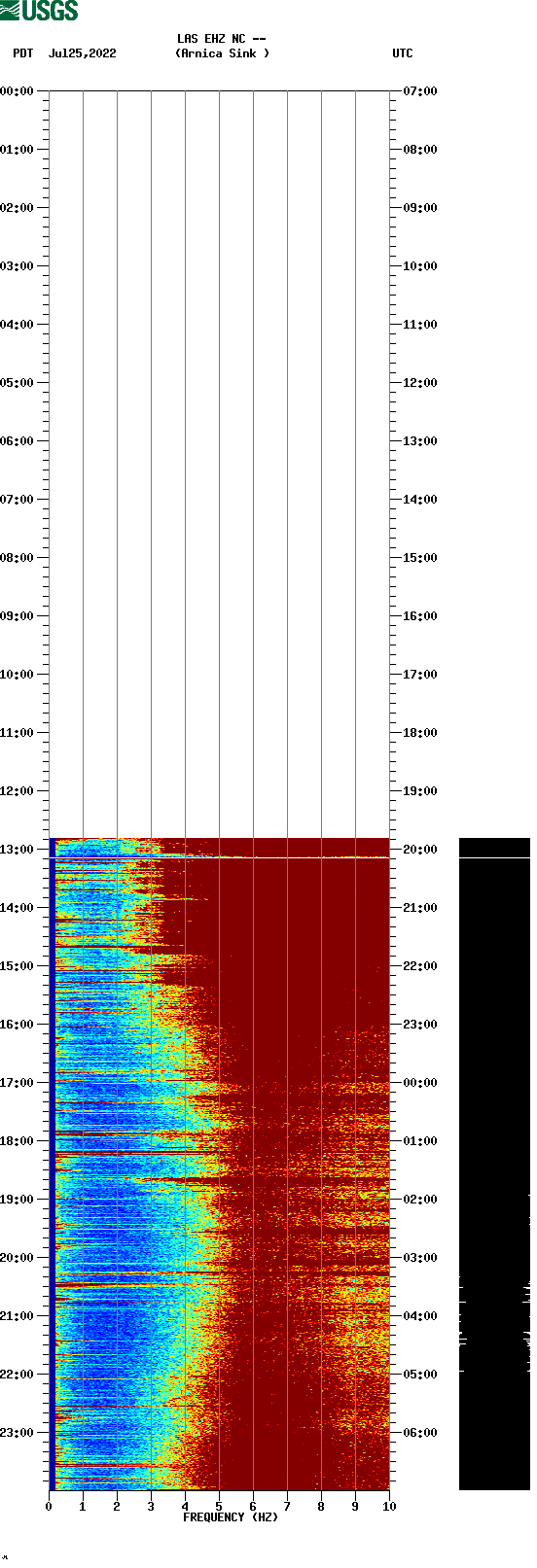The width and height of the screenshot is (537, 1568).
Task: Click the '0' frequency axis tick label
Action: click(x=49, y=1507)
